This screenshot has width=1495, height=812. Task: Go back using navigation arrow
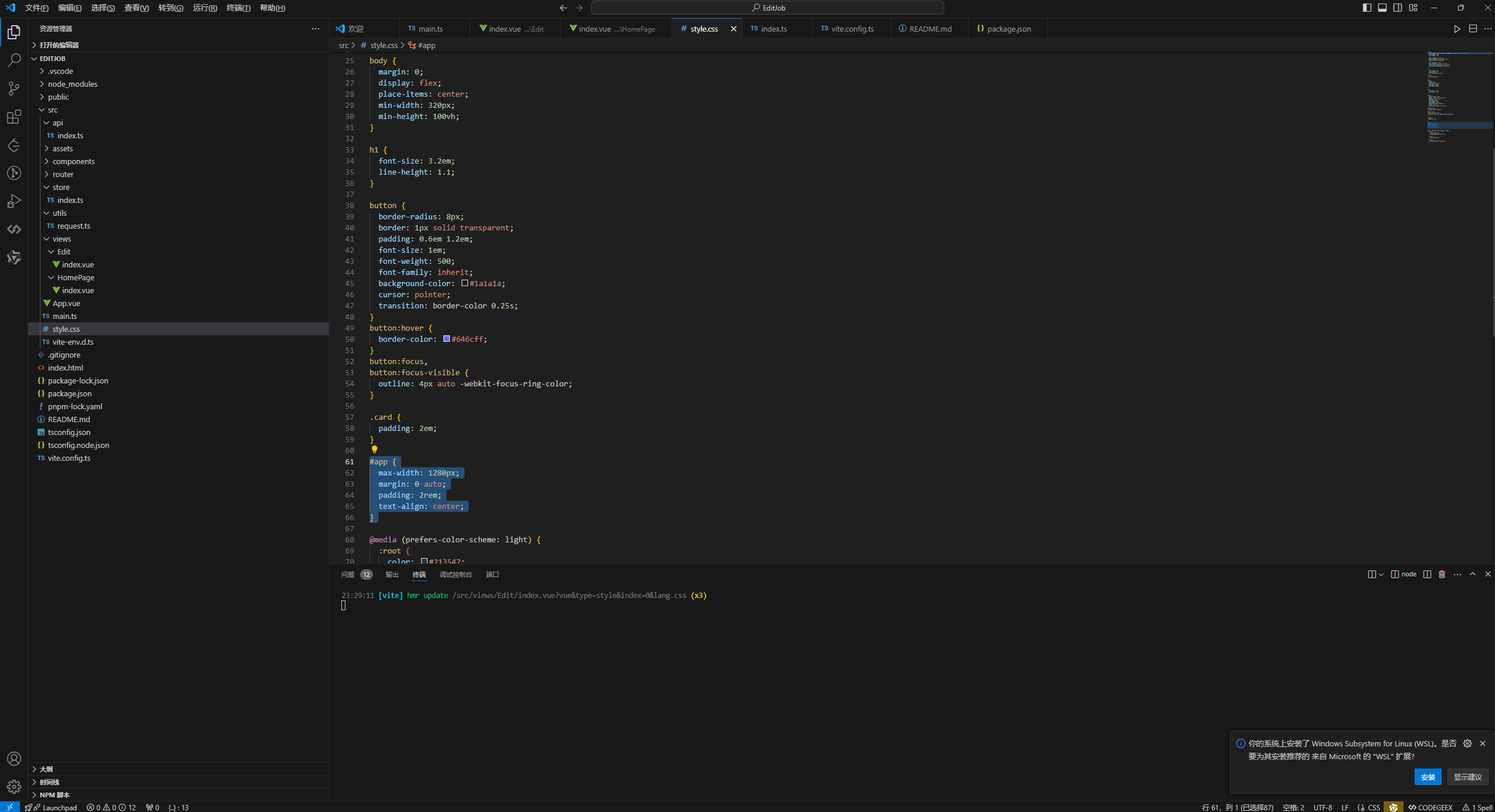[564, 8]
